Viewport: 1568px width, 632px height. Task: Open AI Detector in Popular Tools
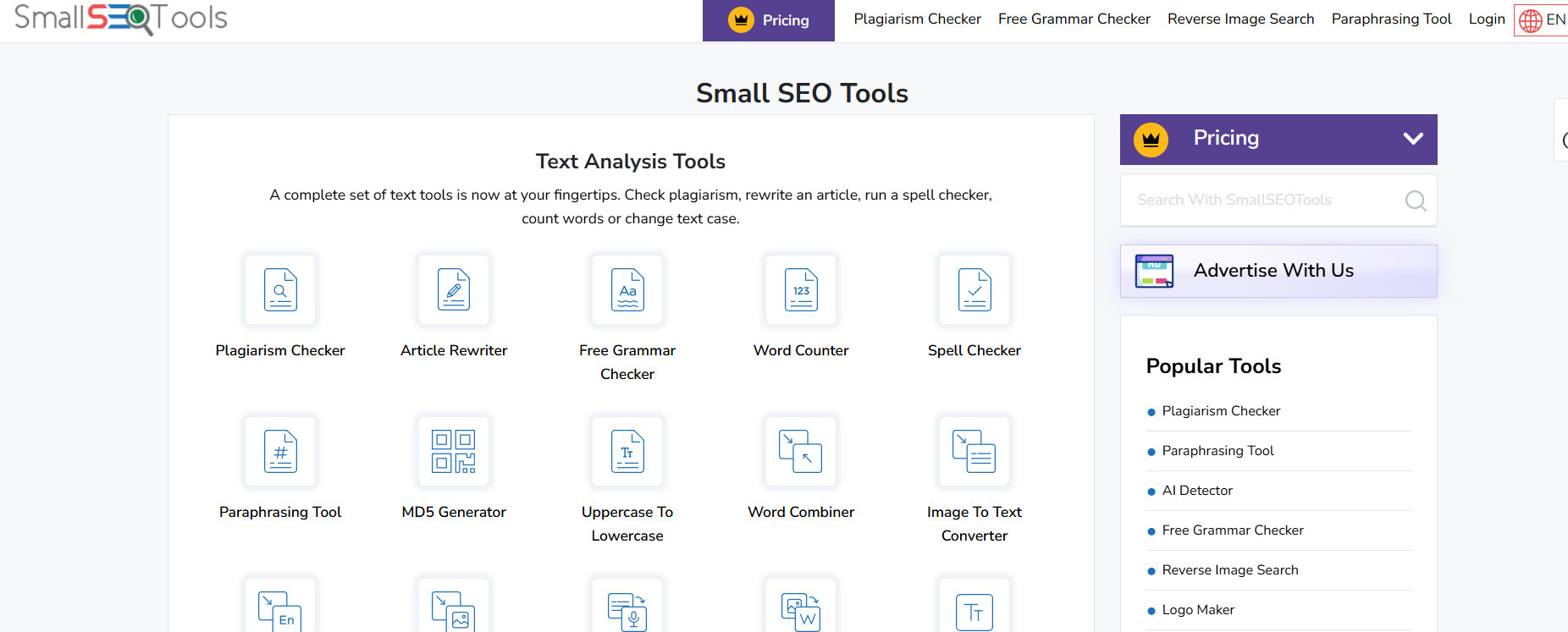(1197, 491)
